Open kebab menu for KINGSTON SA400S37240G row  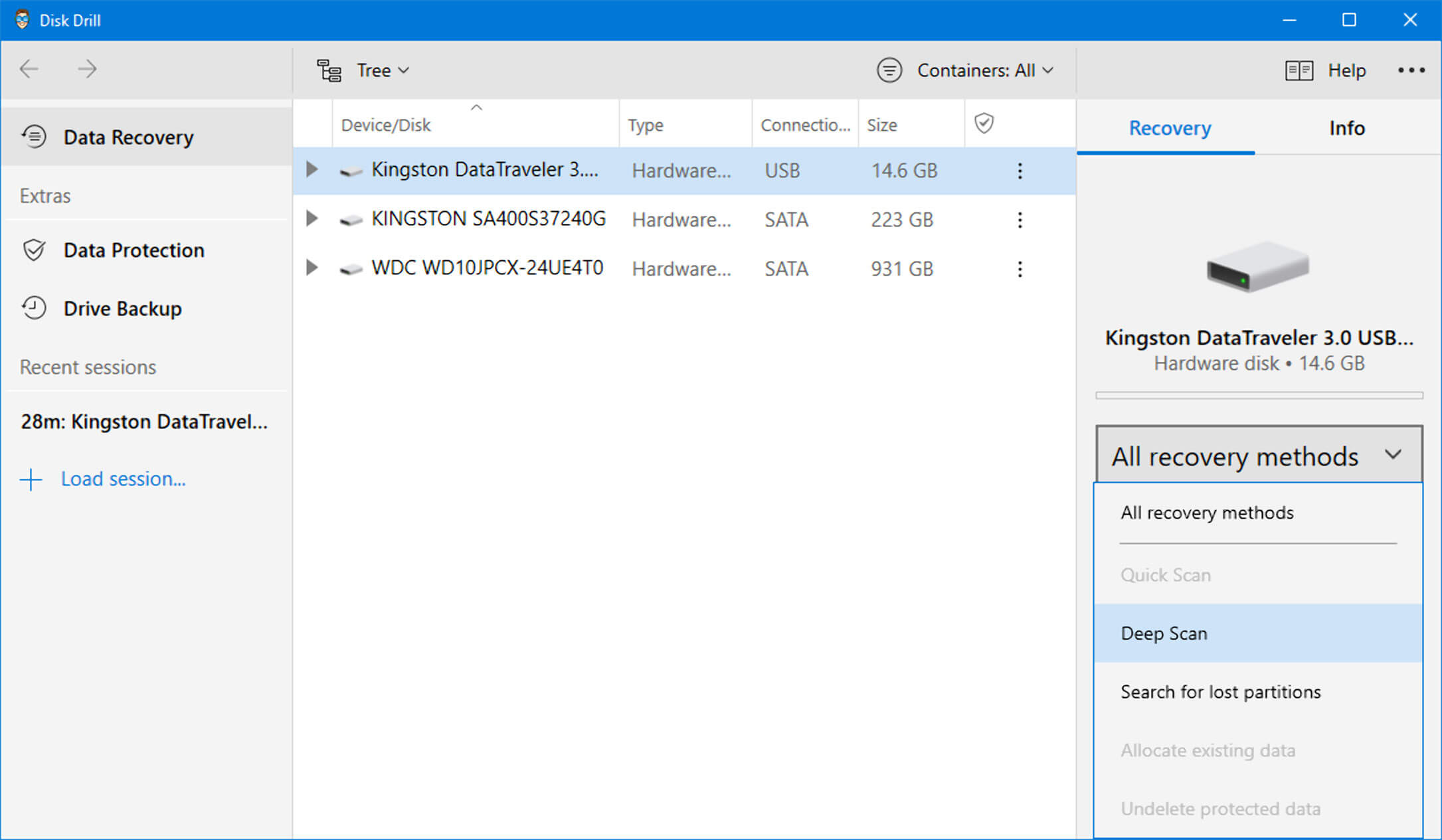click(1020, 220)
